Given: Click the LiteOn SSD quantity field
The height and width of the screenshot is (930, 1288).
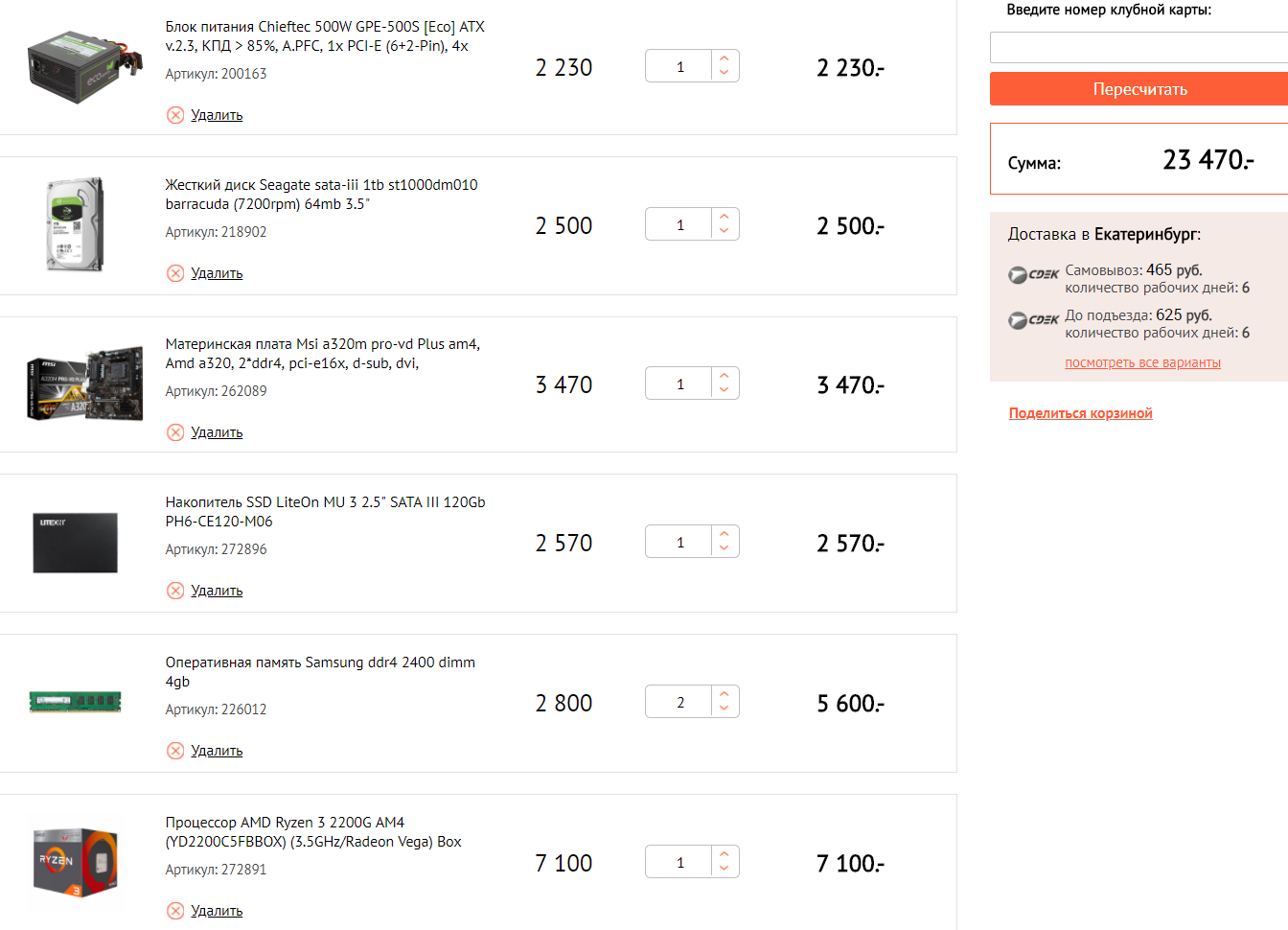Looking at the screenshot, I should click(x=679, y=543).
